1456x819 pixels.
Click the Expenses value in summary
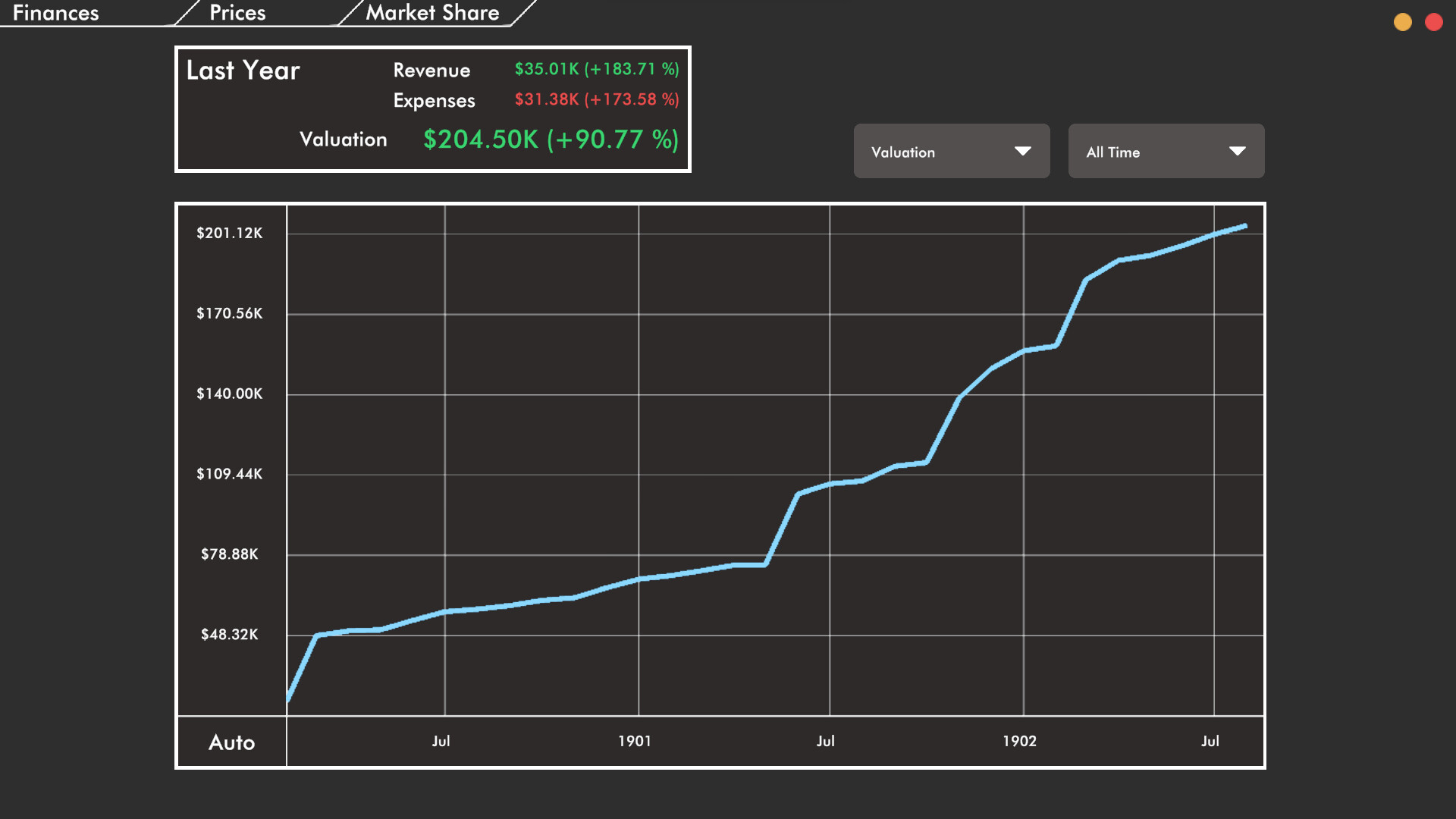tap(597, 99)
